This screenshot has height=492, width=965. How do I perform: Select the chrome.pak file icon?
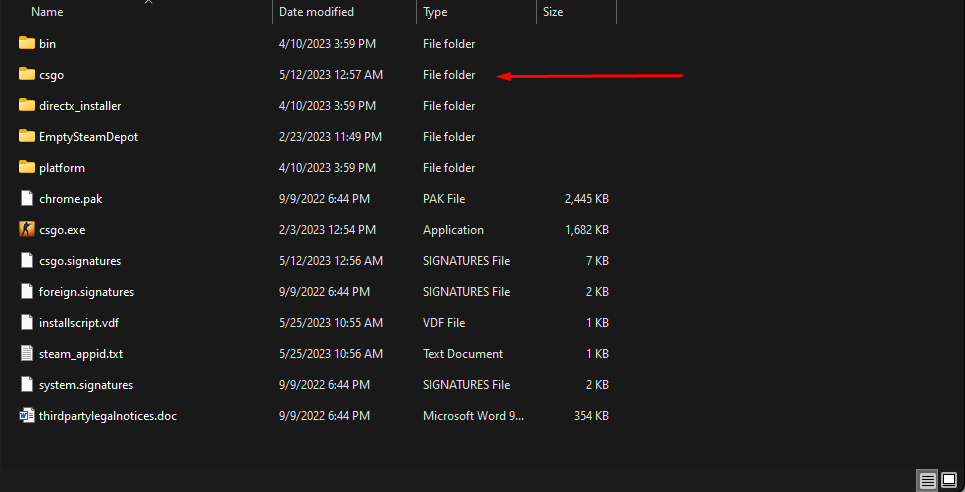27,199
